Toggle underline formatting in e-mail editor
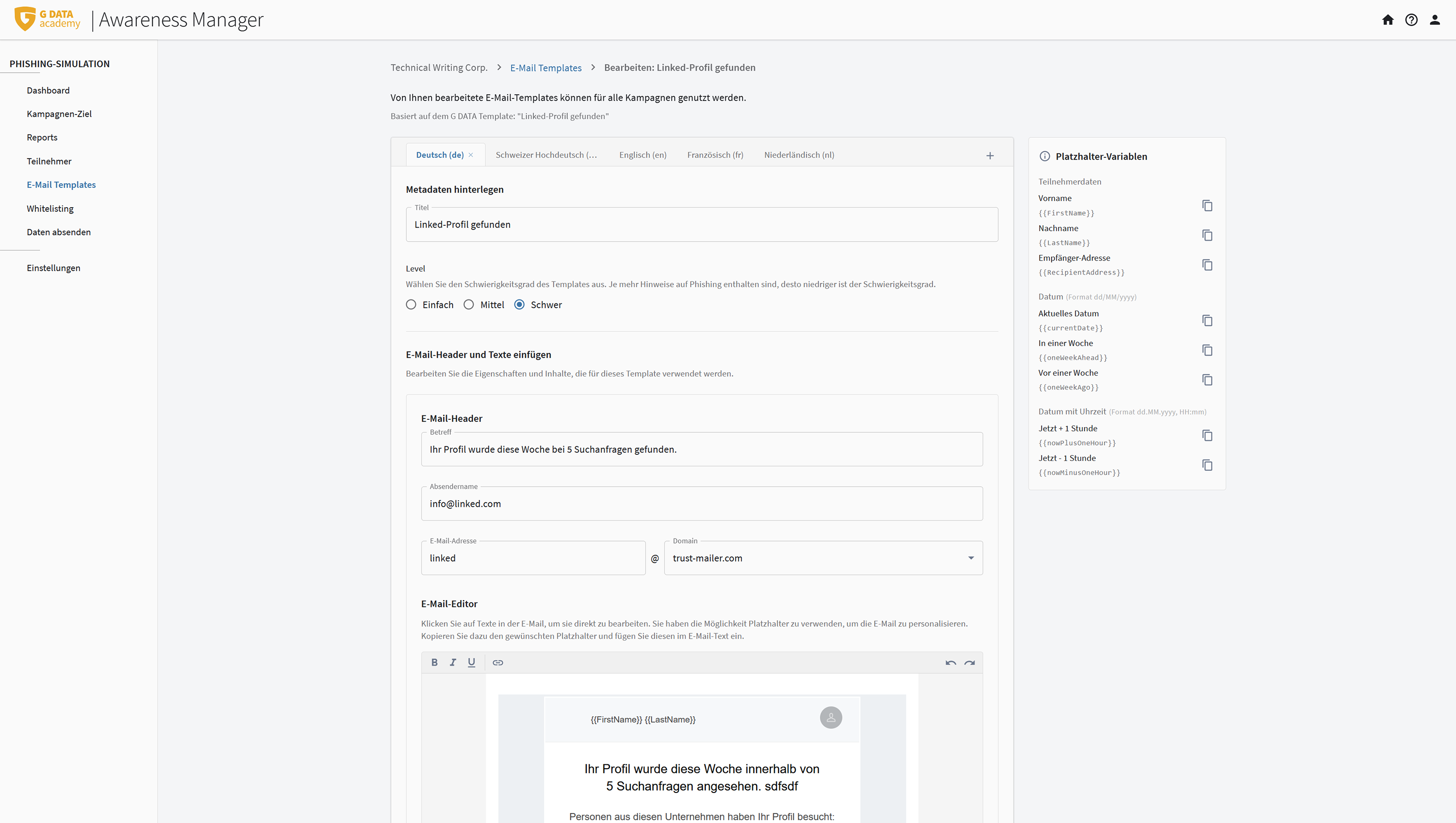 point(471,662)
